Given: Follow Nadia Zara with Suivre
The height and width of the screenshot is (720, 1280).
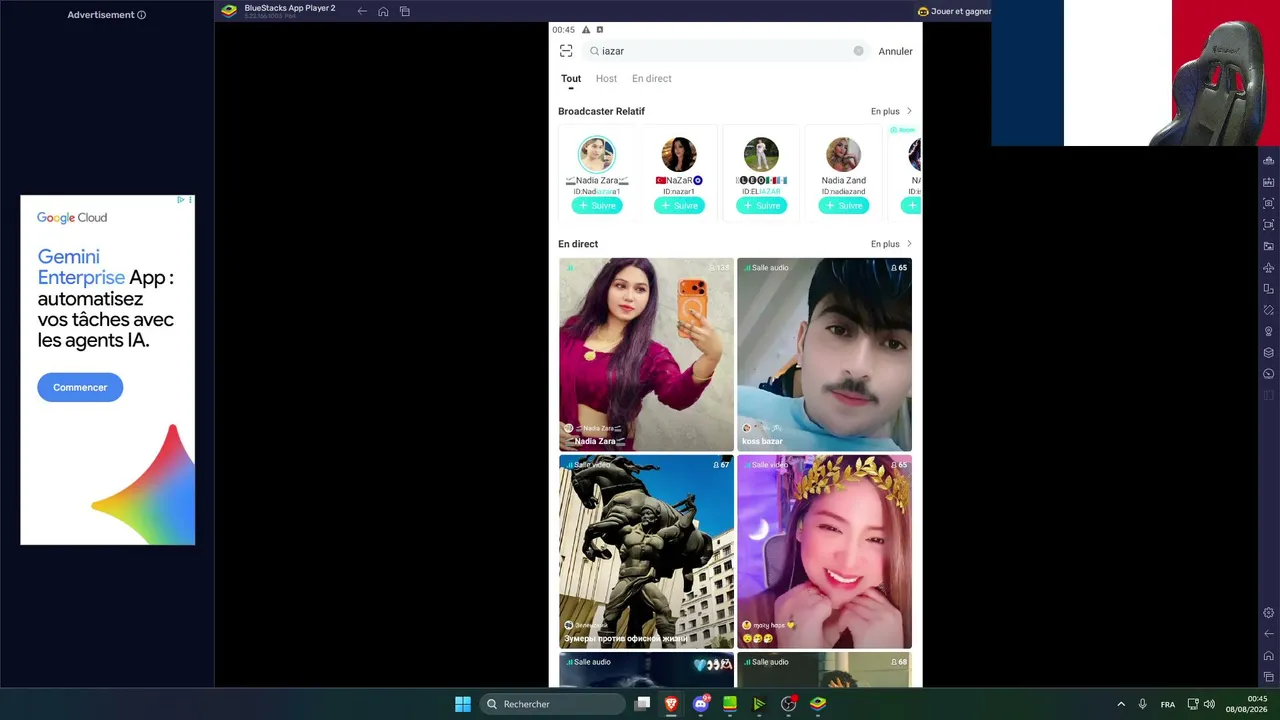Looking at the screenshot, I should tap(597, 206).
